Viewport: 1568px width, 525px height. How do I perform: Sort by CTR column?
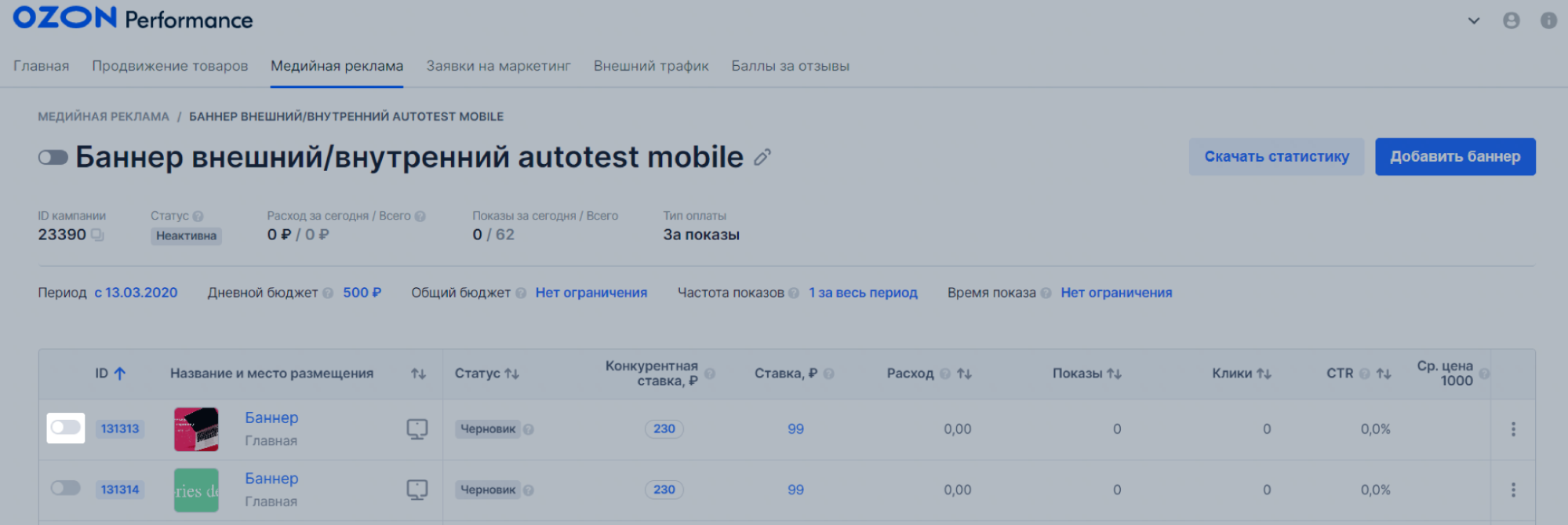(1384, 374)
